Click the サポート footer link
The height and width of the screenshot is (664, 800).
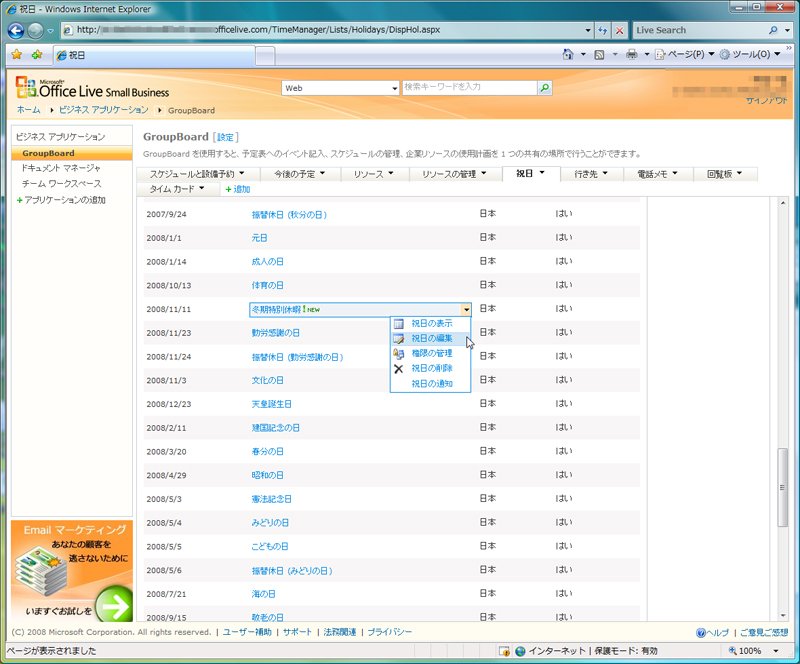297,632
